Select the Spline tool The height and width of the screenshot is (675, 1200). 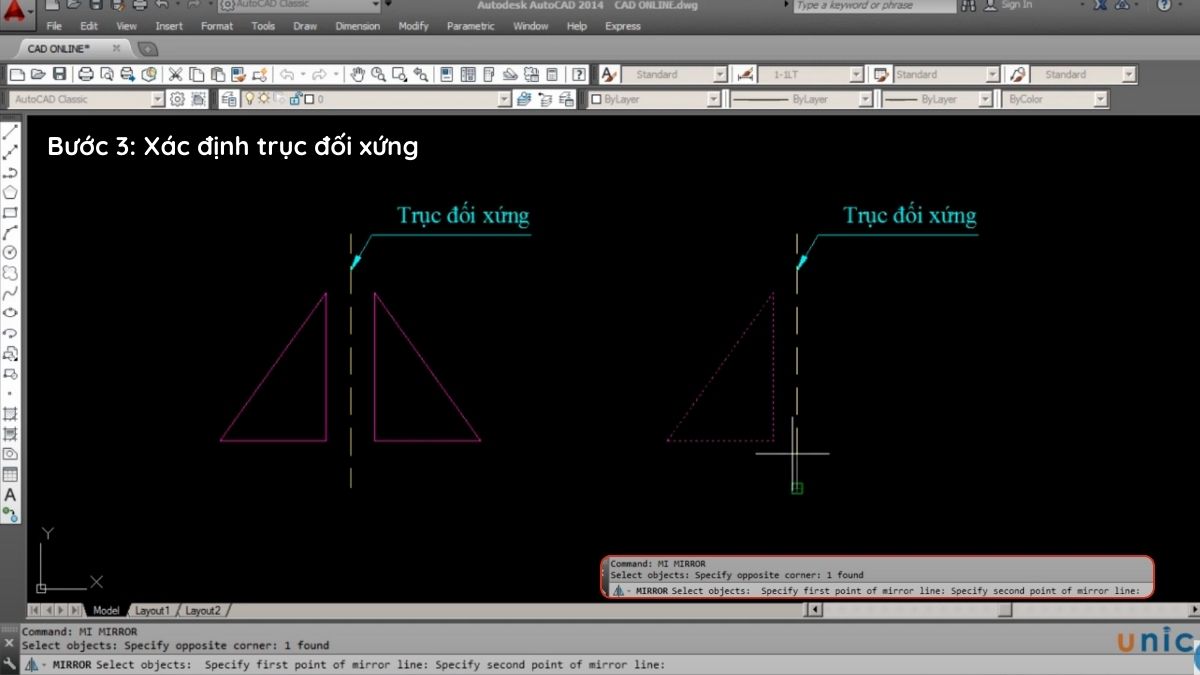point(10,293)
